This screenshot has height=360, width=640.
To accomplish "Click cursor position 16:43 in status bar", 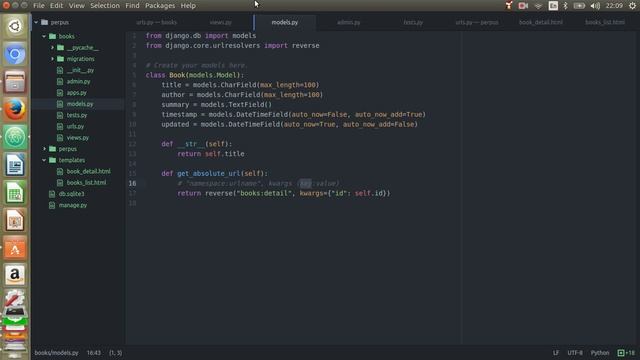I will 93,353.
